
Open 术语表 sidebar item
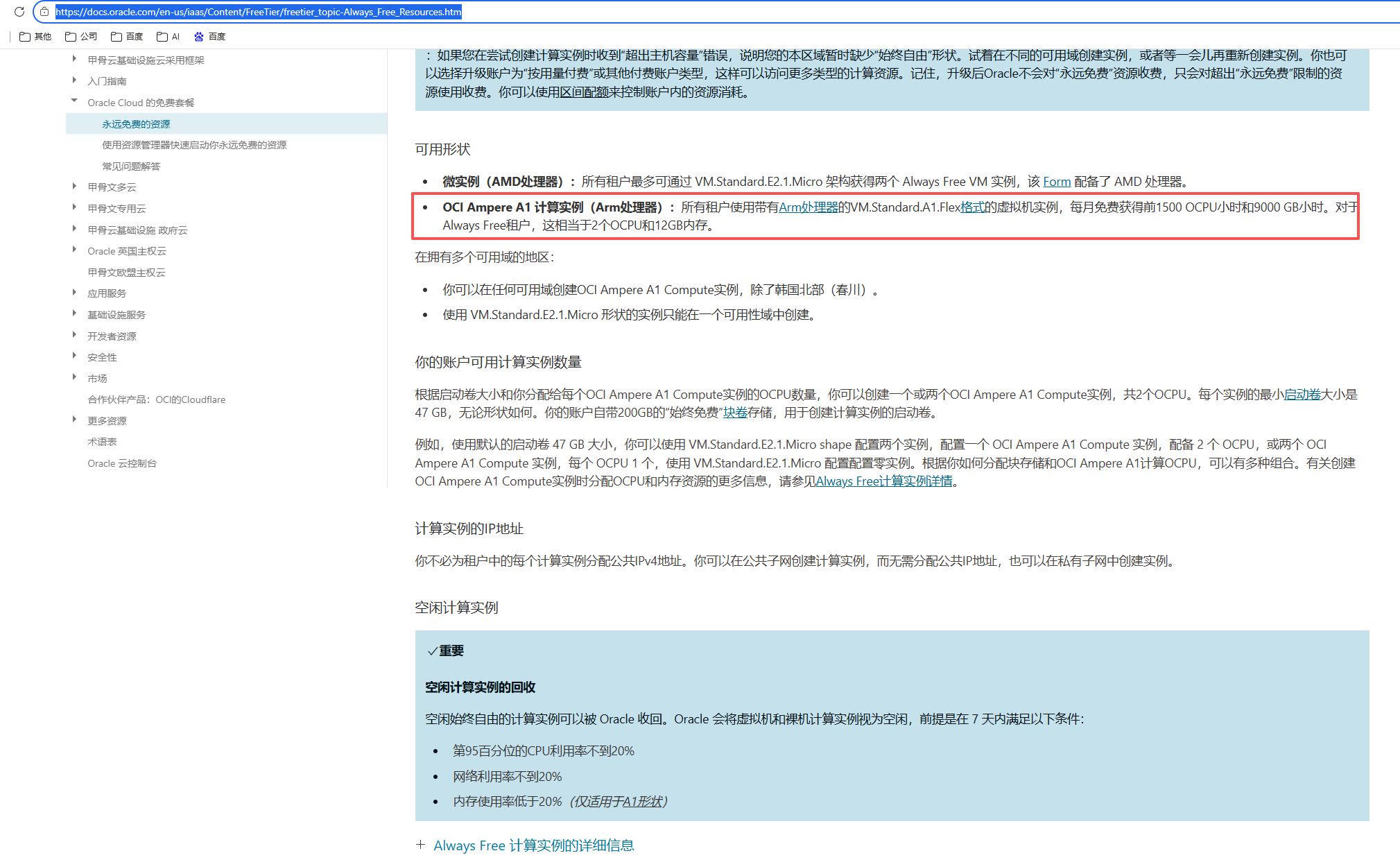102,442
